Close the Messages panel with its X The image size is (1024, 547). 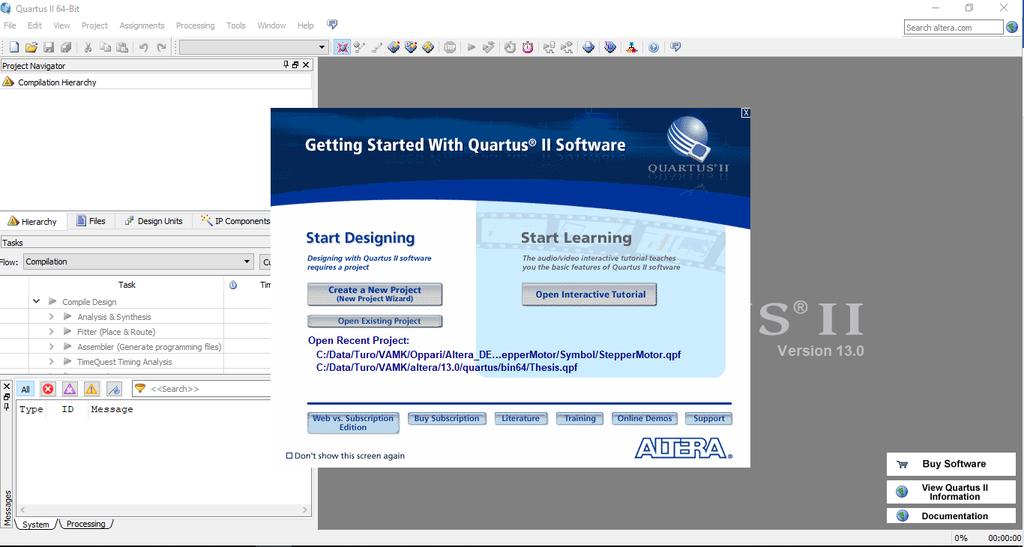pos(7,386)
